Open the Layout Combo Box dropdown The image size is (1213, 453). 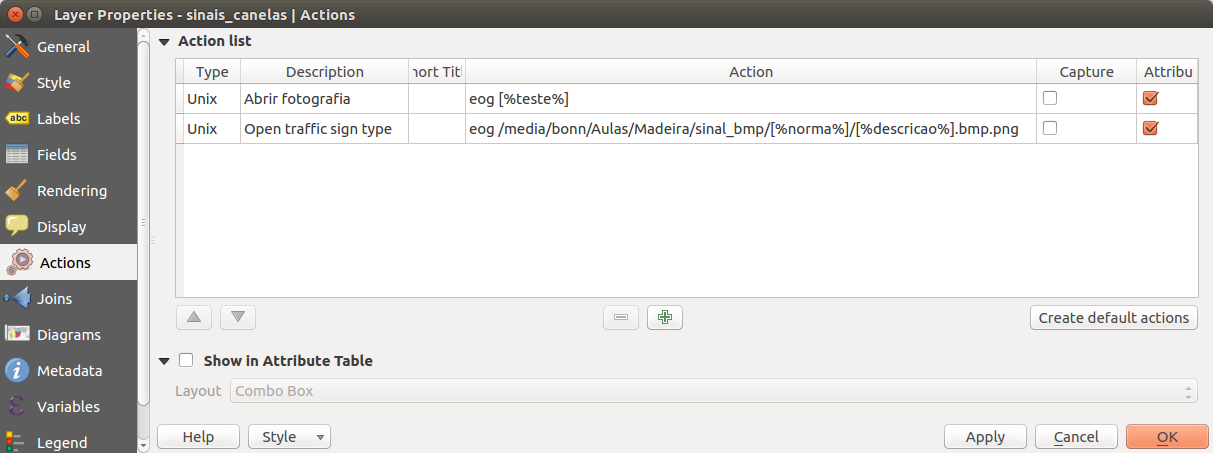pyautogui.click(x=714, y=391)
